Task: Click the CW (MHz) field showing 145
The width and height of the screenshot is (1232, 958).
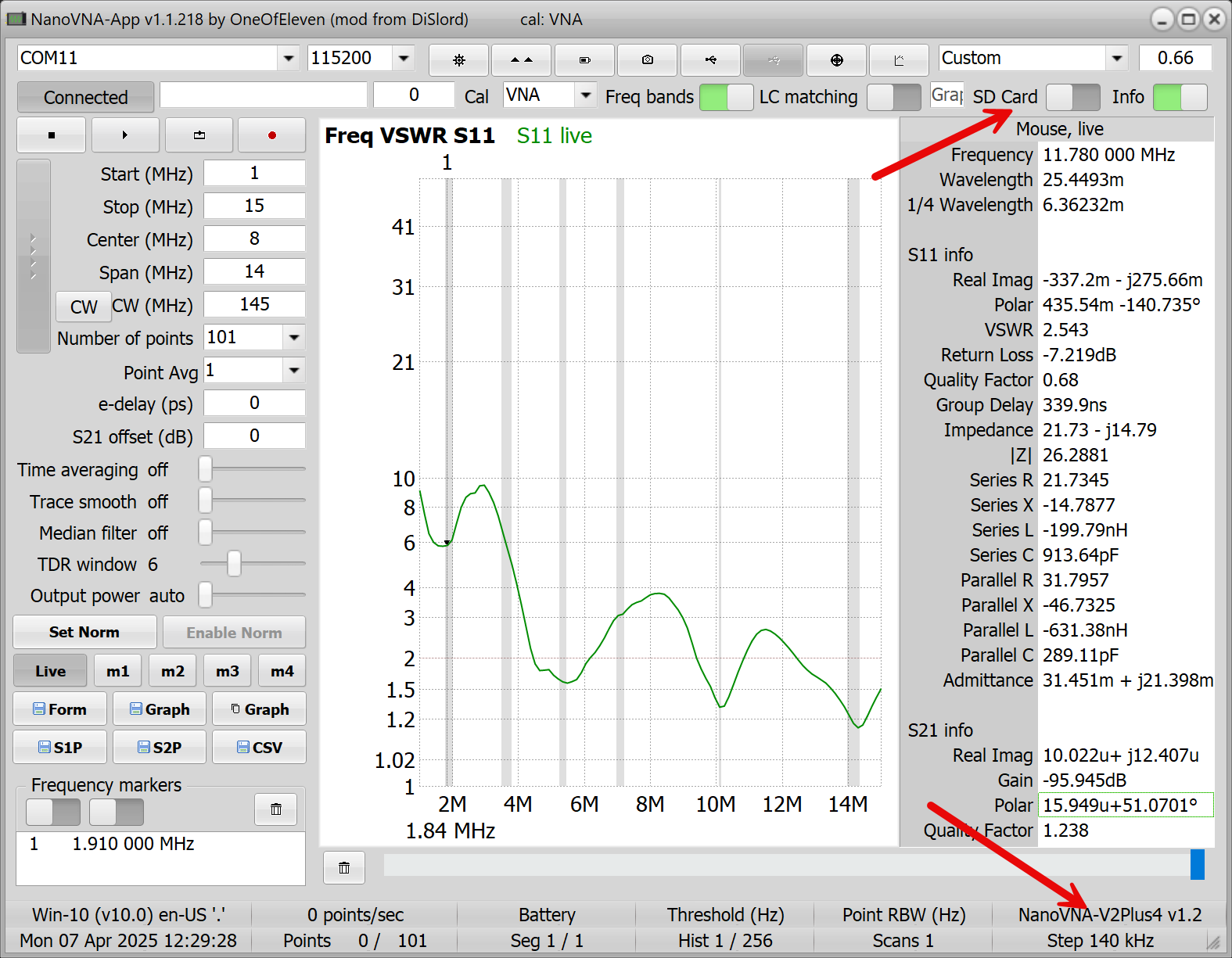Action: [x=254, y=304]
